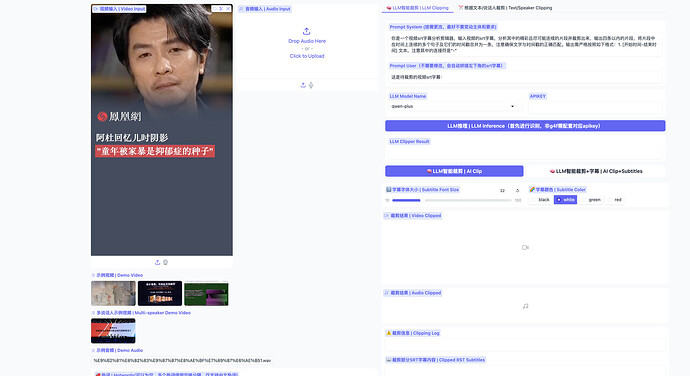Click the AI Clip+Subtitles button
The height and width of the screenshot is (376, 690).
click(596, 171)
